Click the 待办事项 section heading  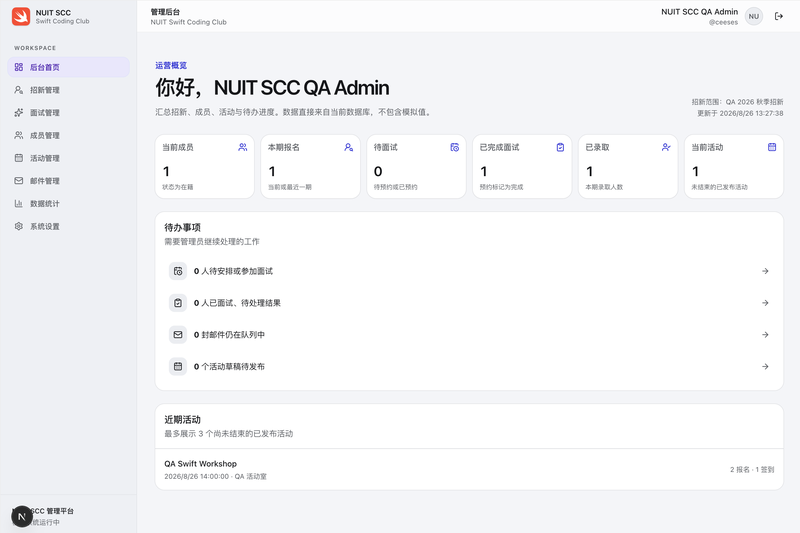(182, 227)
